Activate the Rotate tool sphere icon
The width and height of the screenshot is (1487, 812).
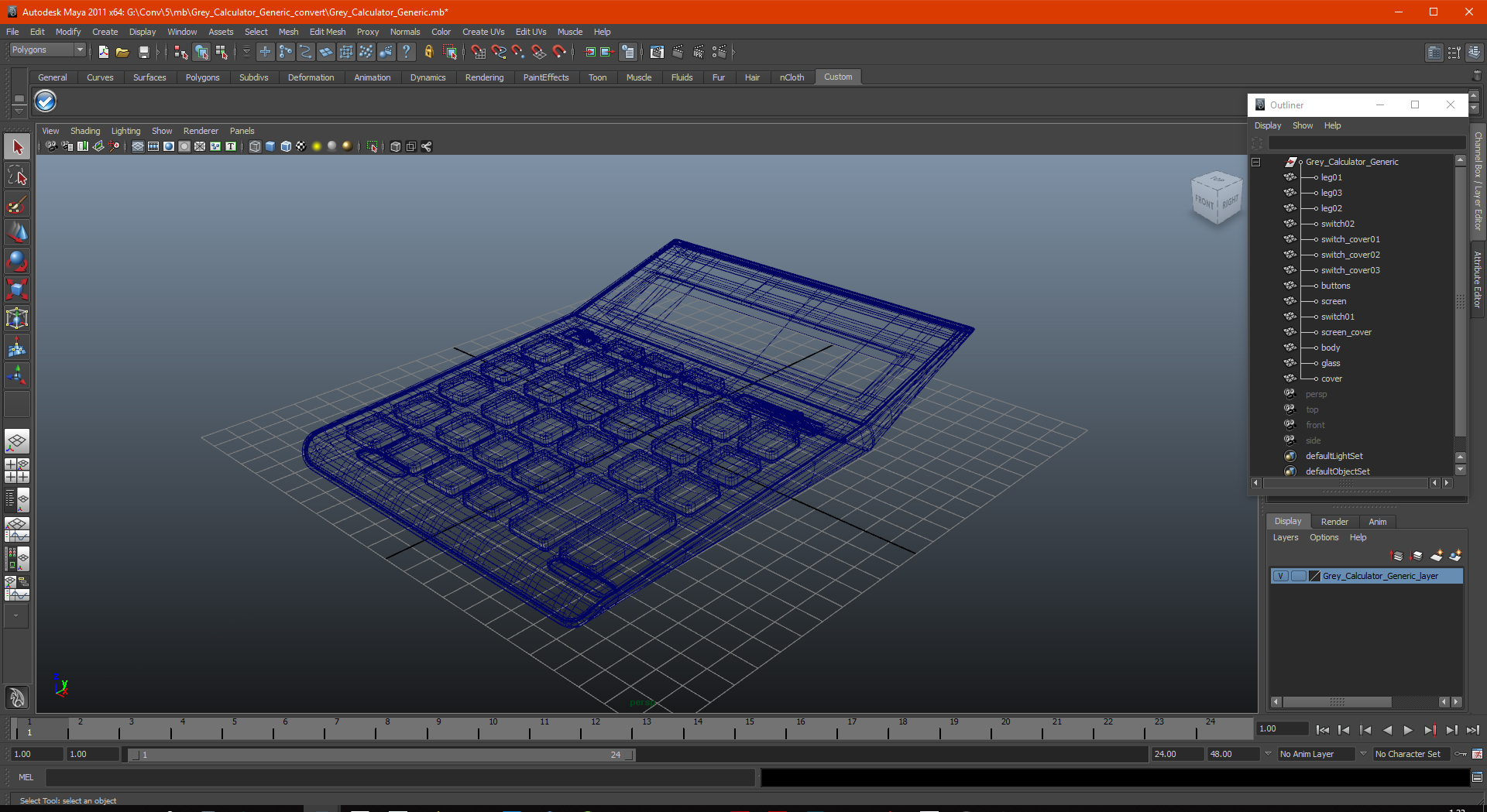(17, 262)
